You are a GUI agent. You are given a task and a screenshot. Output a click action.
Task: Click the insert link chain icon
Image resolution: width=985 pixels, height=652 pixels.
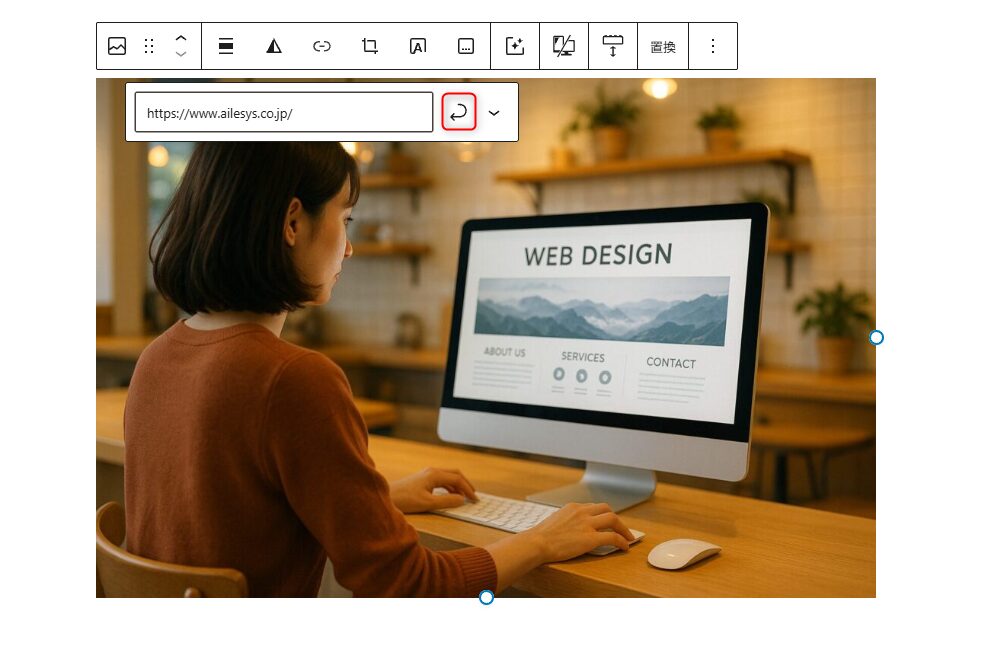(322, 46)
